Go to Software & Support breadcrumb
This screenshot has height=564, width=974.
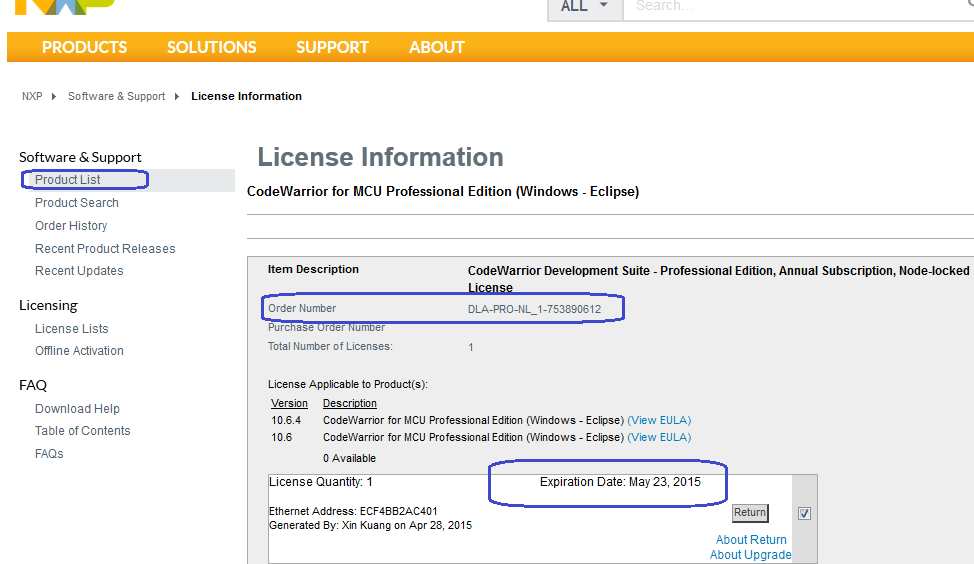(116, 96)
